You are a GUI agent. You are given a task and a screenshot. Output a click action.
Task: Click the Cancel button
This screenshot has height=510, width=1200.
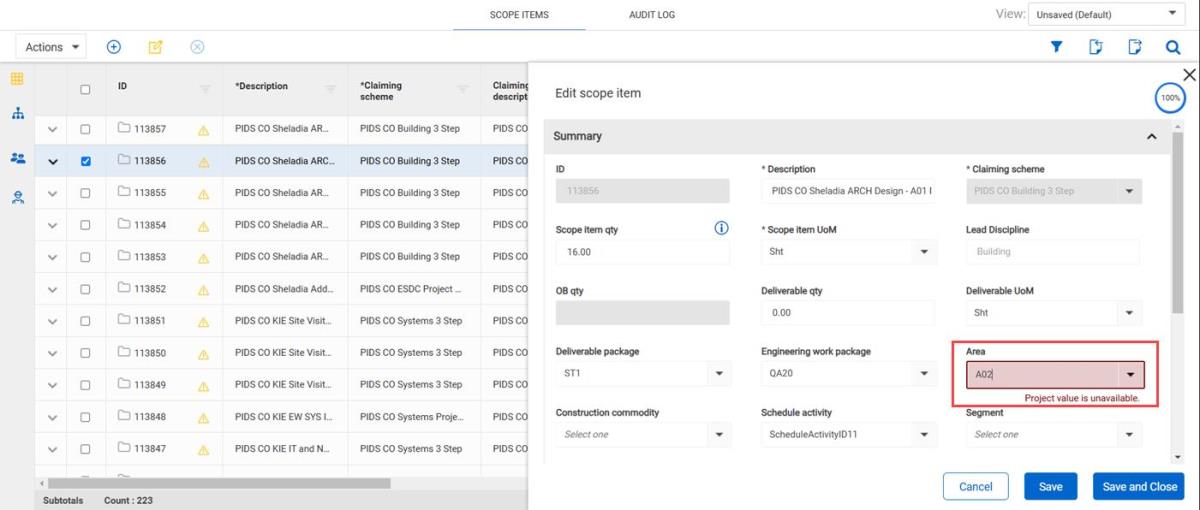tap(975, 486)
